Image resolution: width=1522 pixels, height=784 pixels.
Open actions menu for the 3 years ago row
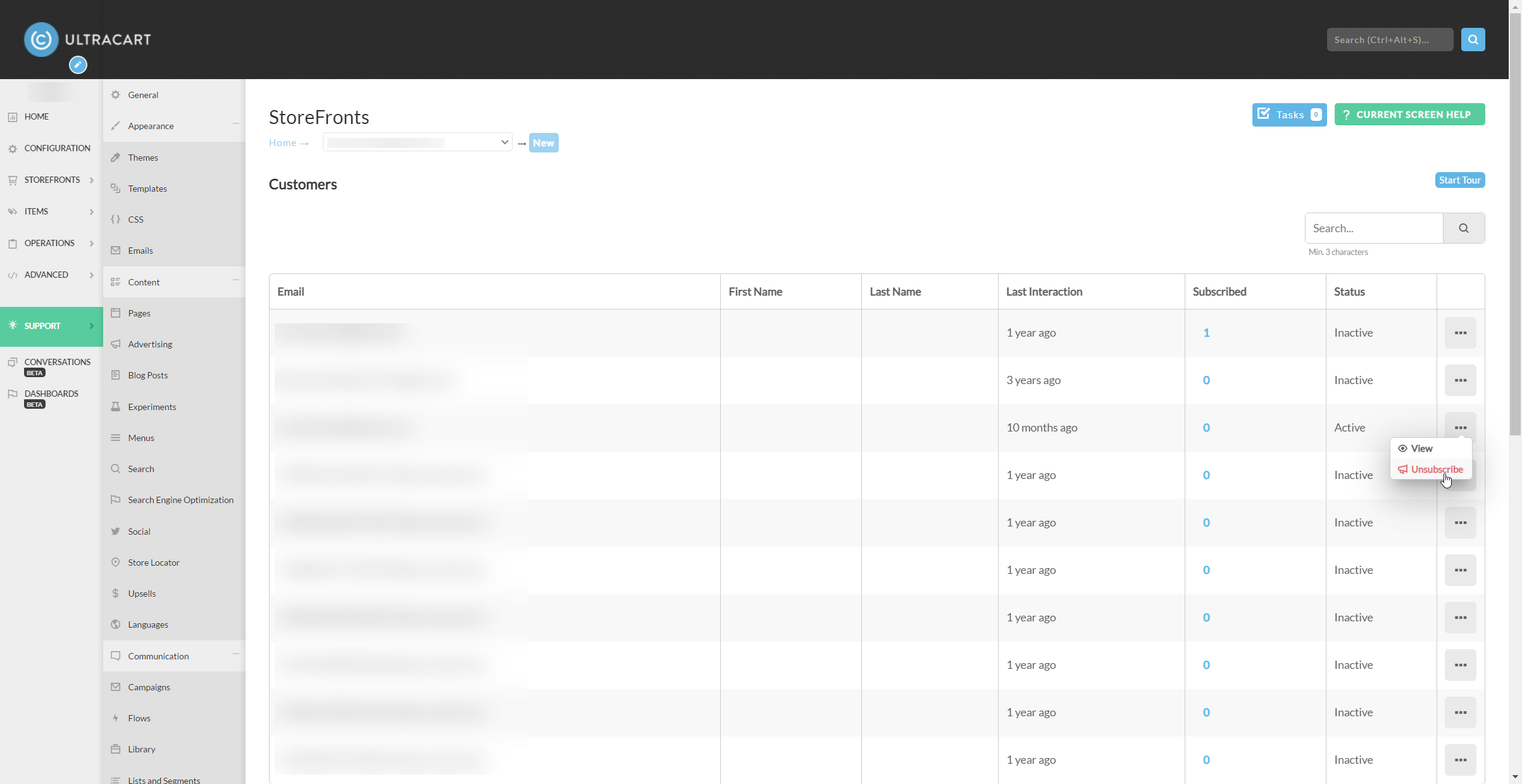click(1460, 380)
